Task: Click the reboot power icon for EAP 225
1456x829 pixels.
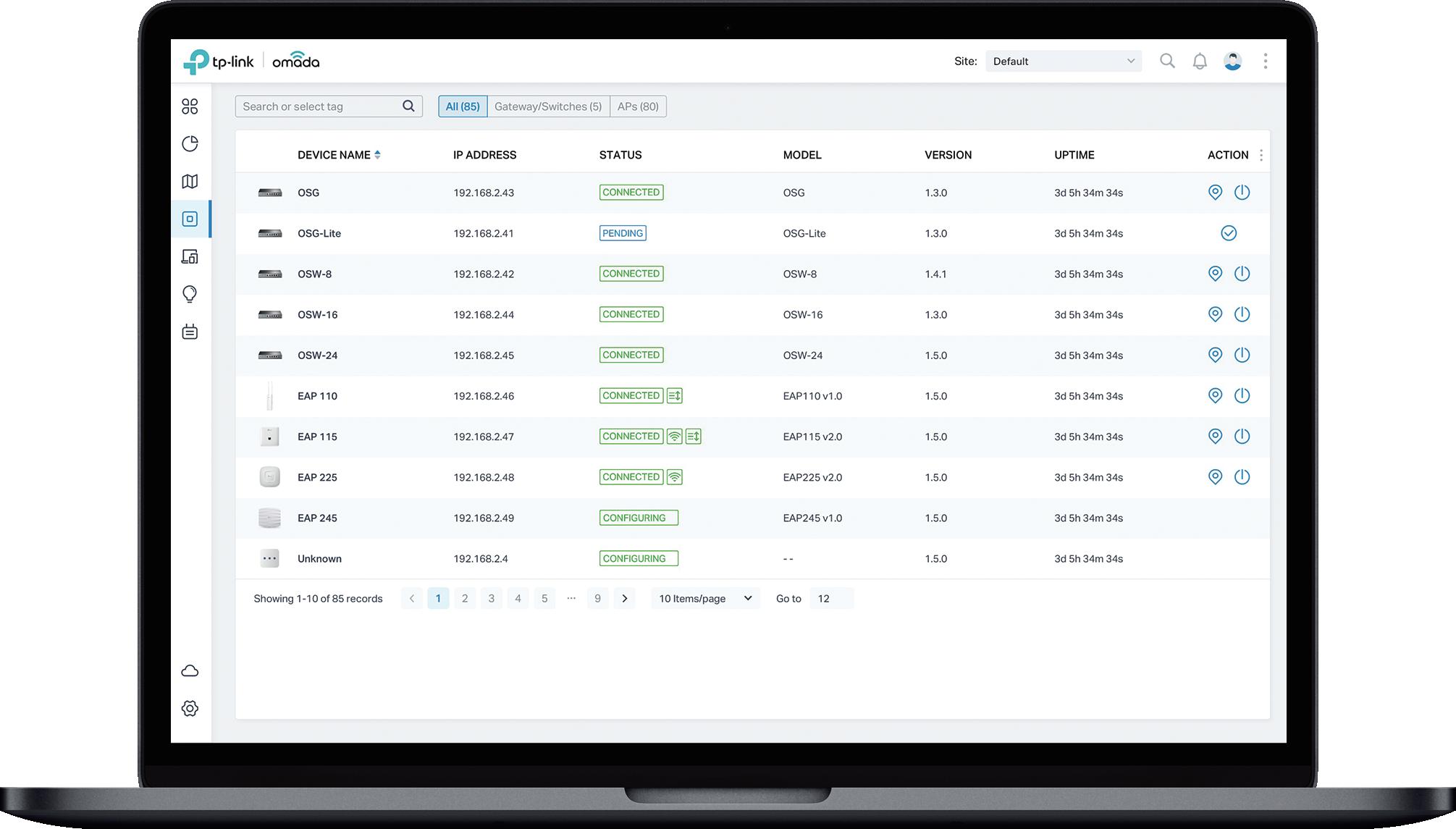Action: (1242, 476)
